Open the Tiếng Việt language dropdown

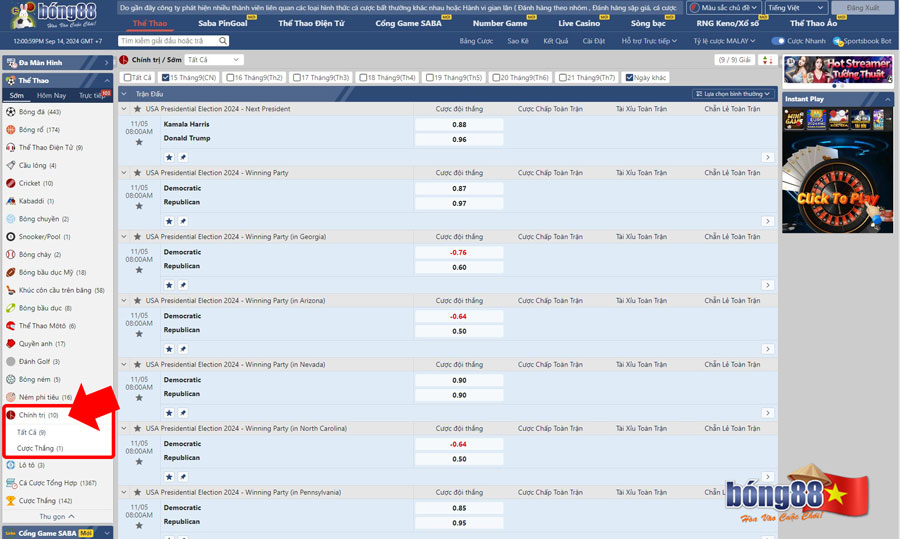(x=796, y=7)
